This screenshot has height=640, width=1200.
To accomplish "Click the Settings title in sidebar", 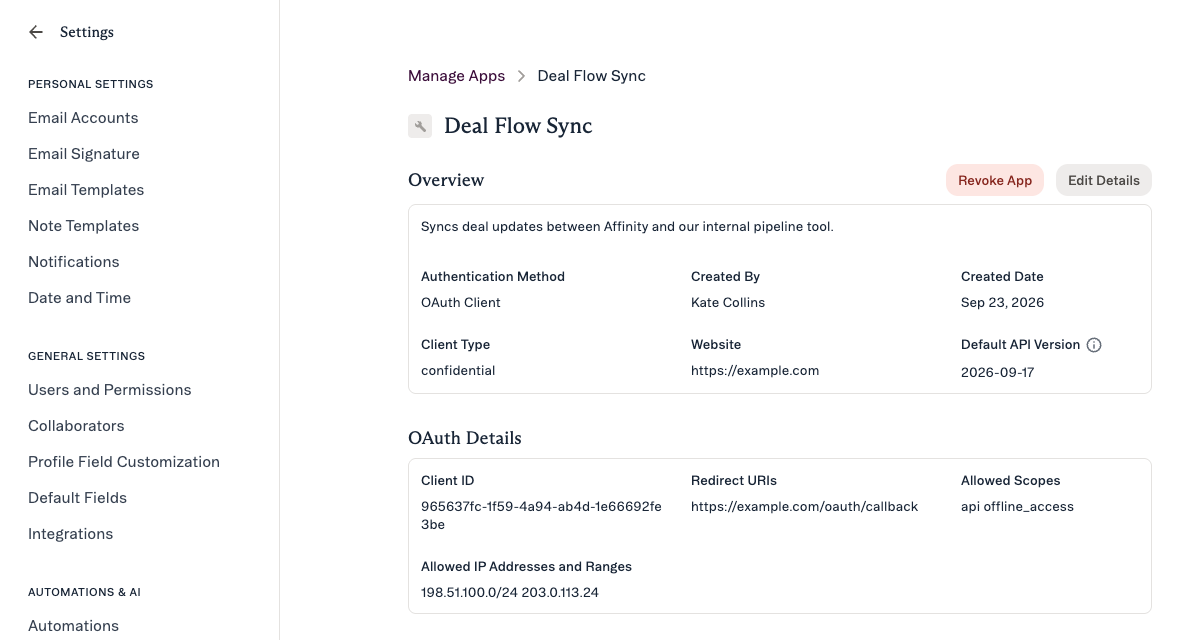I will pos(87,32).
